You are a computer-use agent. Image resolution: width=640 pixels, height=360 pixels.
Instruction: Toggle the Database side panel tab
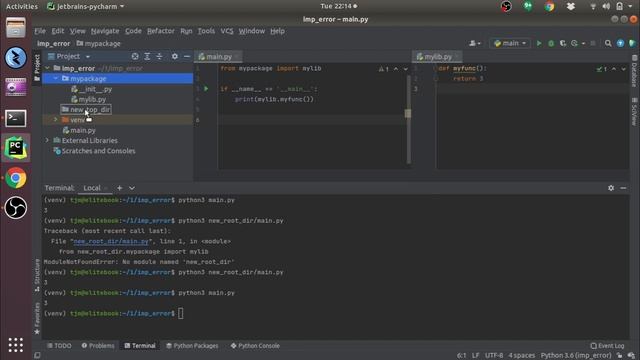(x=634, y=71)
